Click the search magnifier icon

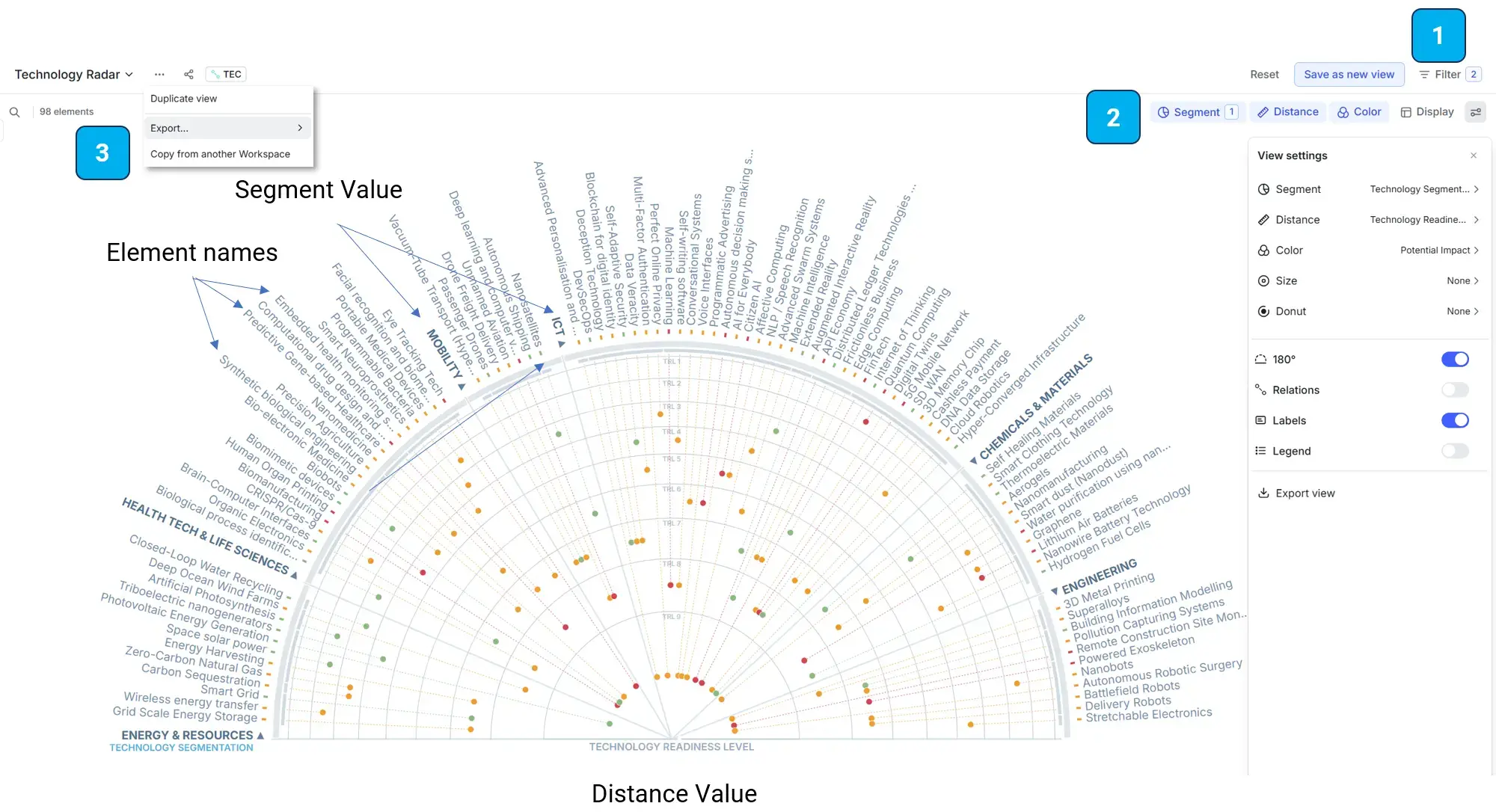pyautogui.click(x=14, y=112)
